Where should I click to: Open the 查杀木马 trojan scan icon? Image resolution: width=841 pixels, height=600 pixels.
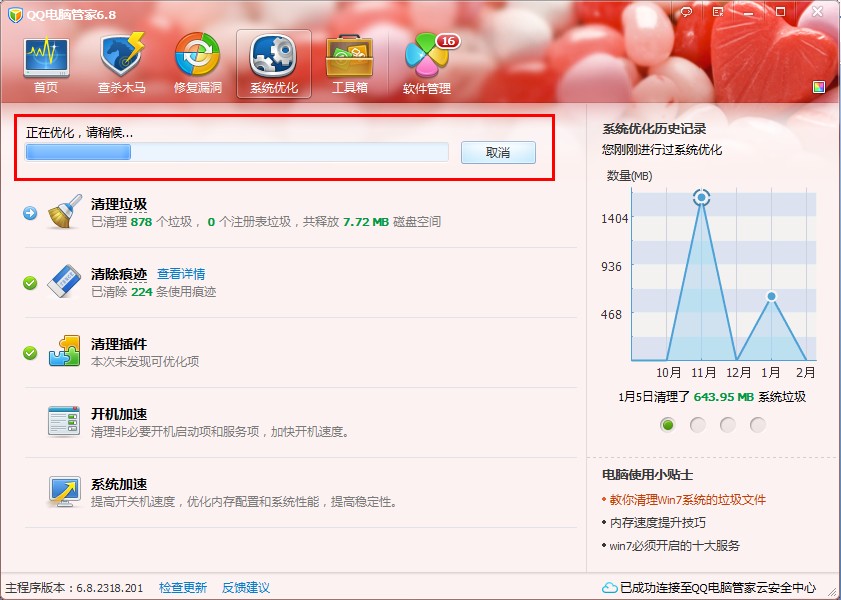[x=122, y=64]
